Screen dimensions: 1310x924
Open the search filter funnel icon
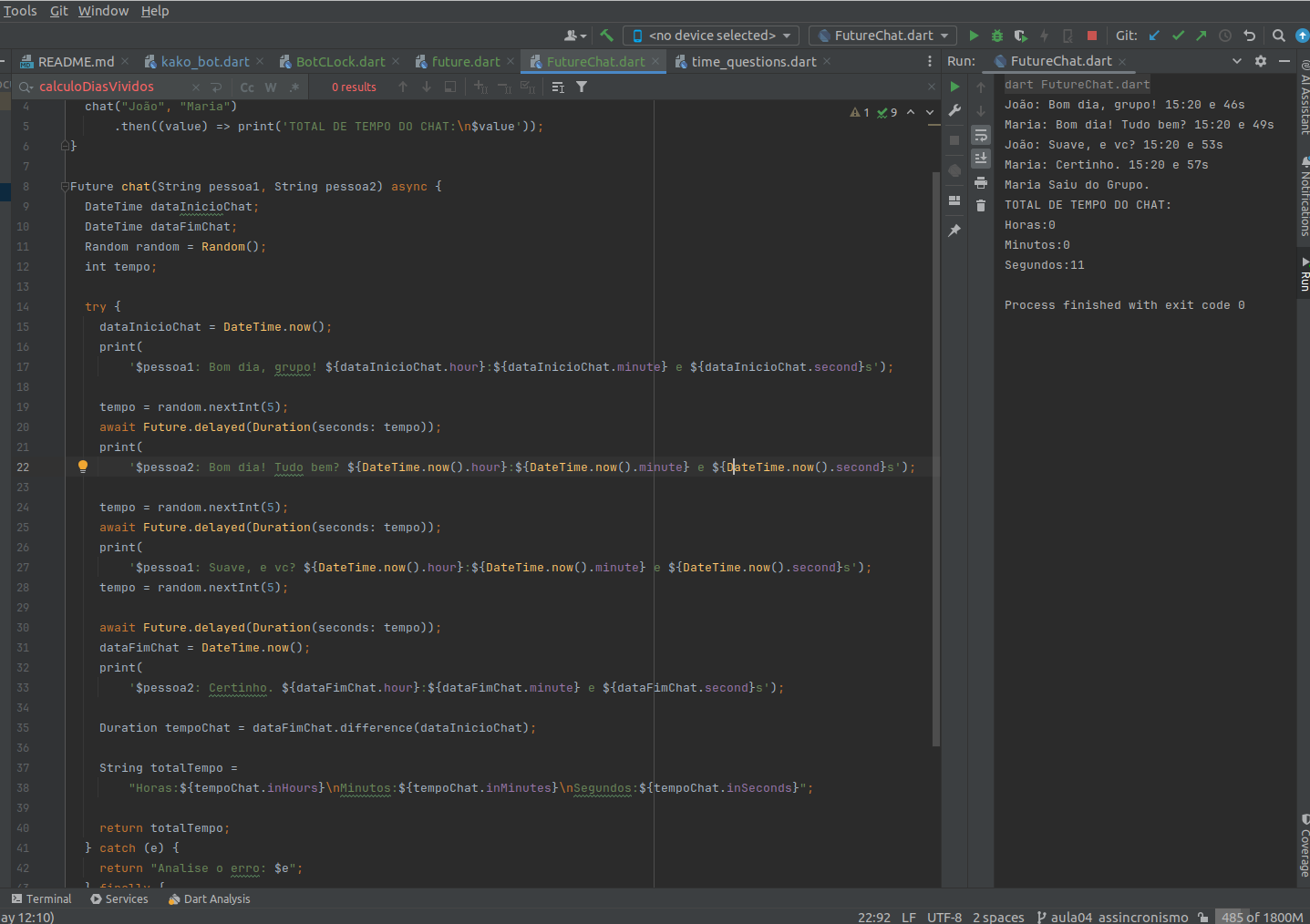pos(582,87)
